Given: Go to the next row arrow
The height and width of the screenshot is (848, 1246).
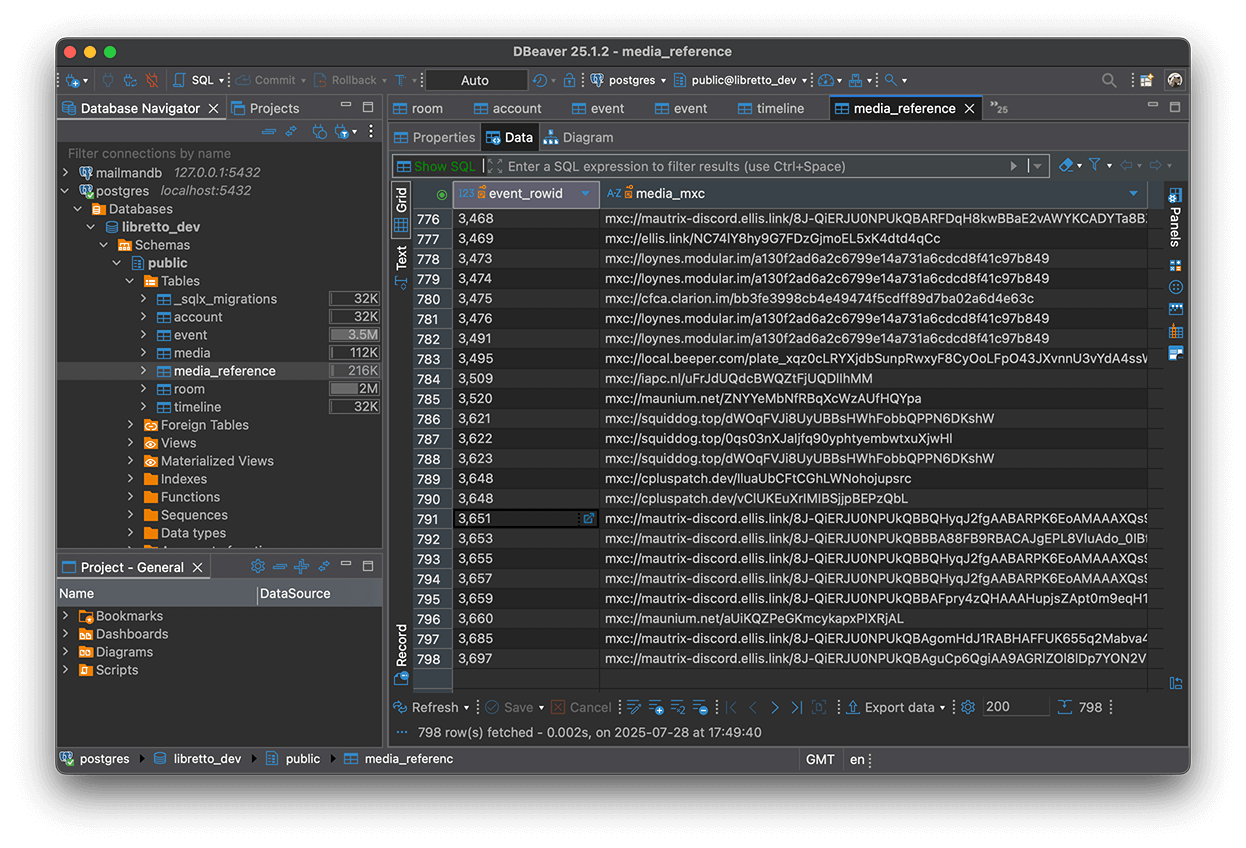Looking at the screenshot, I should pyautogui.click(x=774, y=707).
